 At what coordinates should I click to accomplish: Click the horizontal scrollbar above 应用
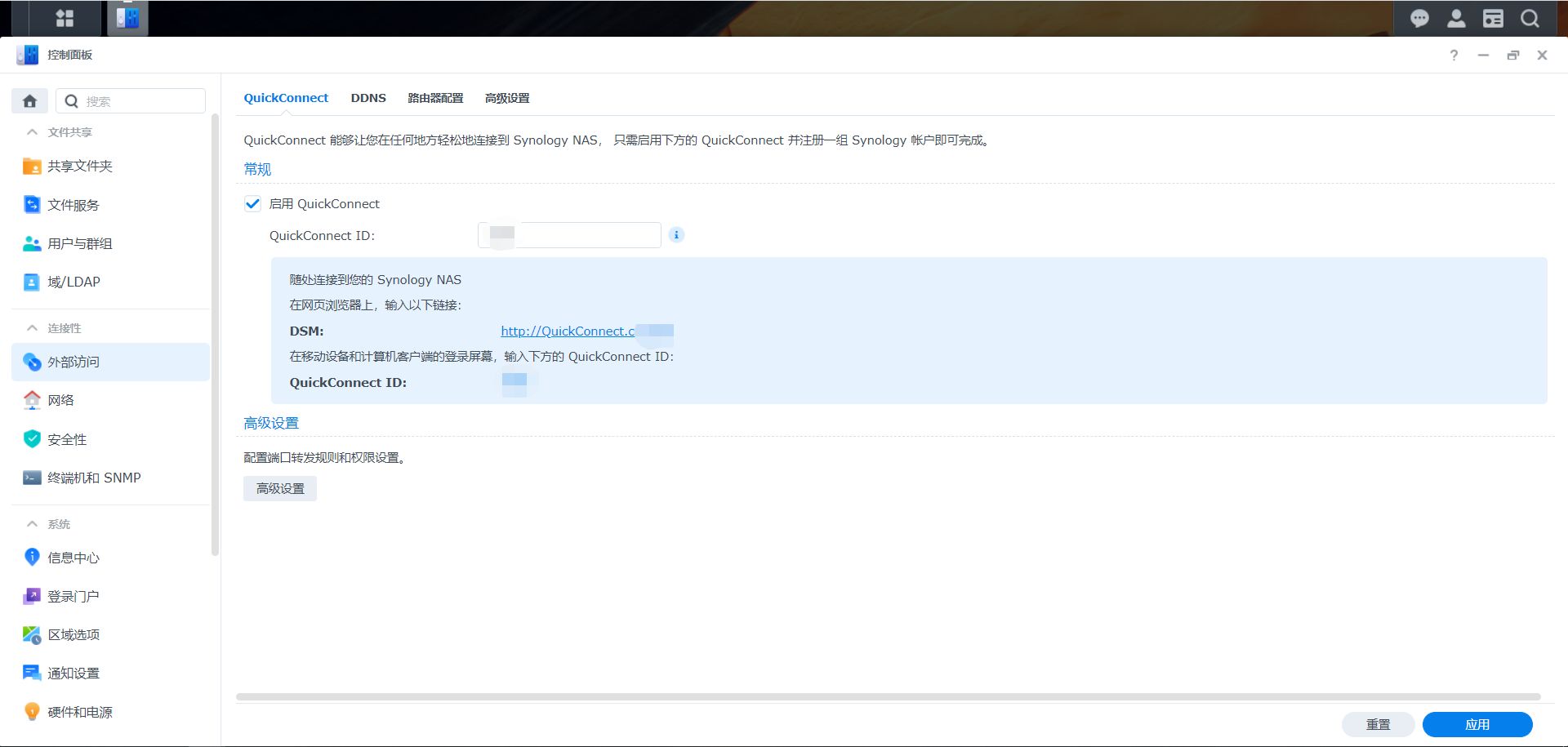coord(888,697)
